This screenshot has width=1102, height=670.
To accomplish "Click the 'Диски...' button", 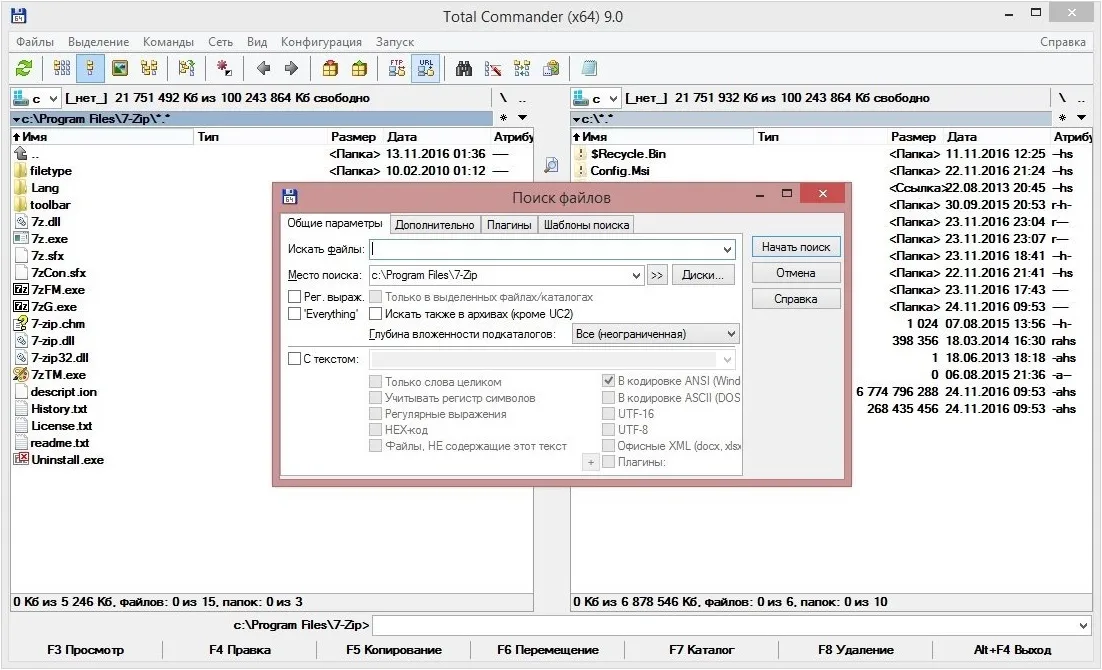I will [703, 275].
